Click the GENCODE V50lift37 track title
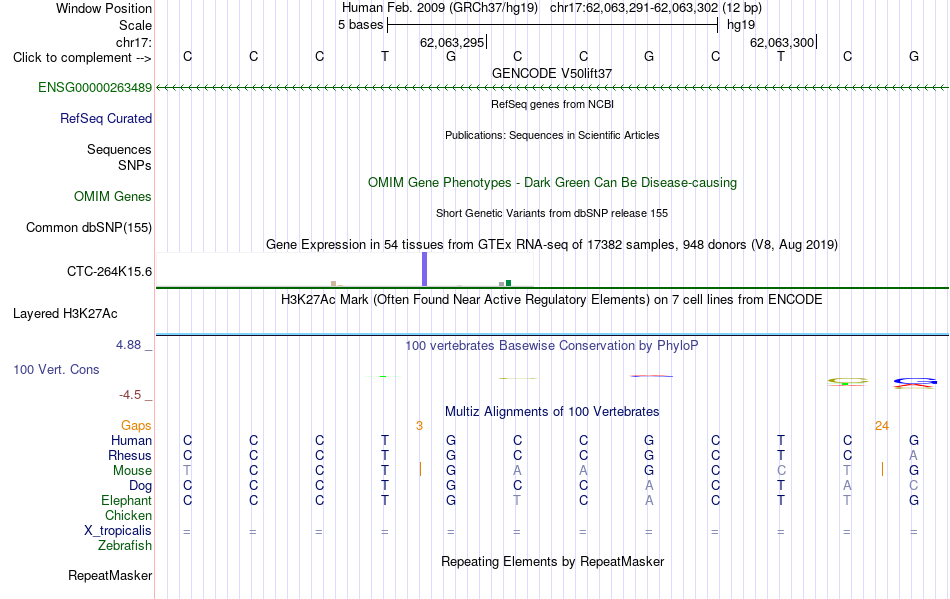Viewport: 950px width, 599px height. point(552,73)
